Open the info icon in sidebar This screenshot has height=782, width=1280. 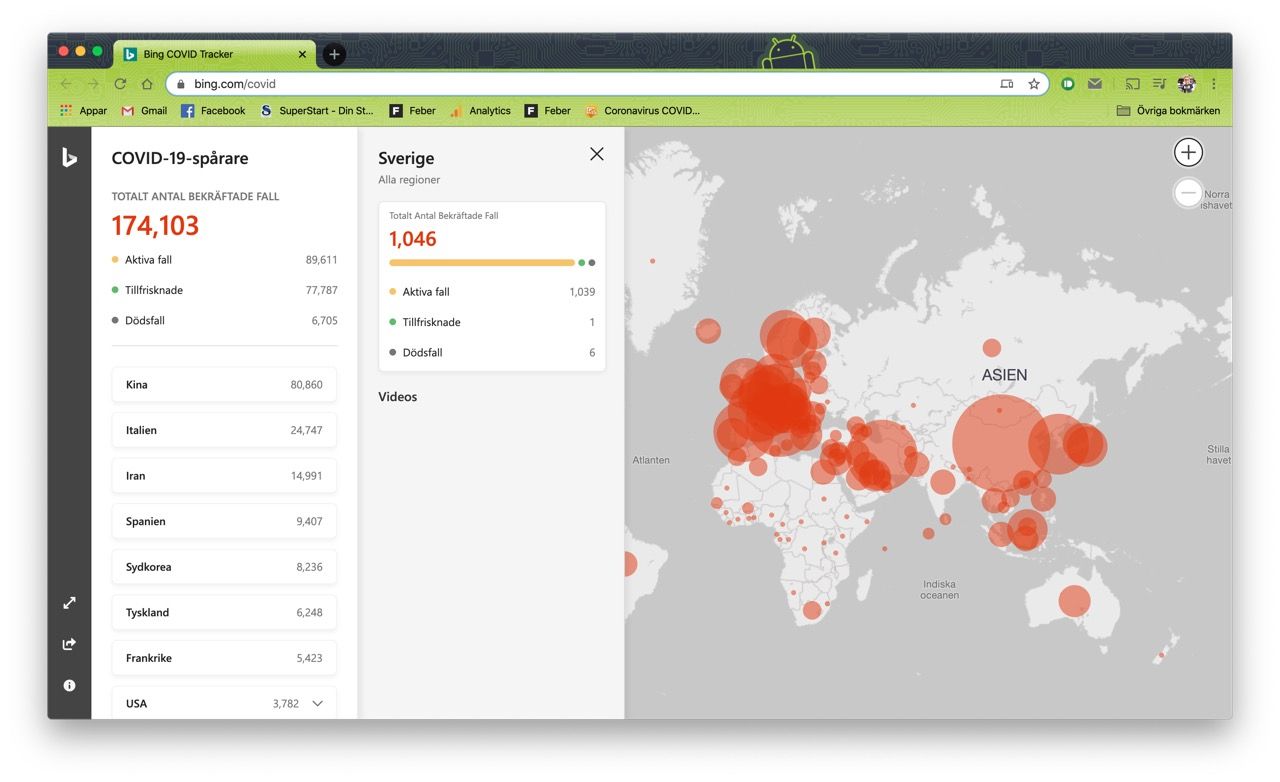click(69, 686)
